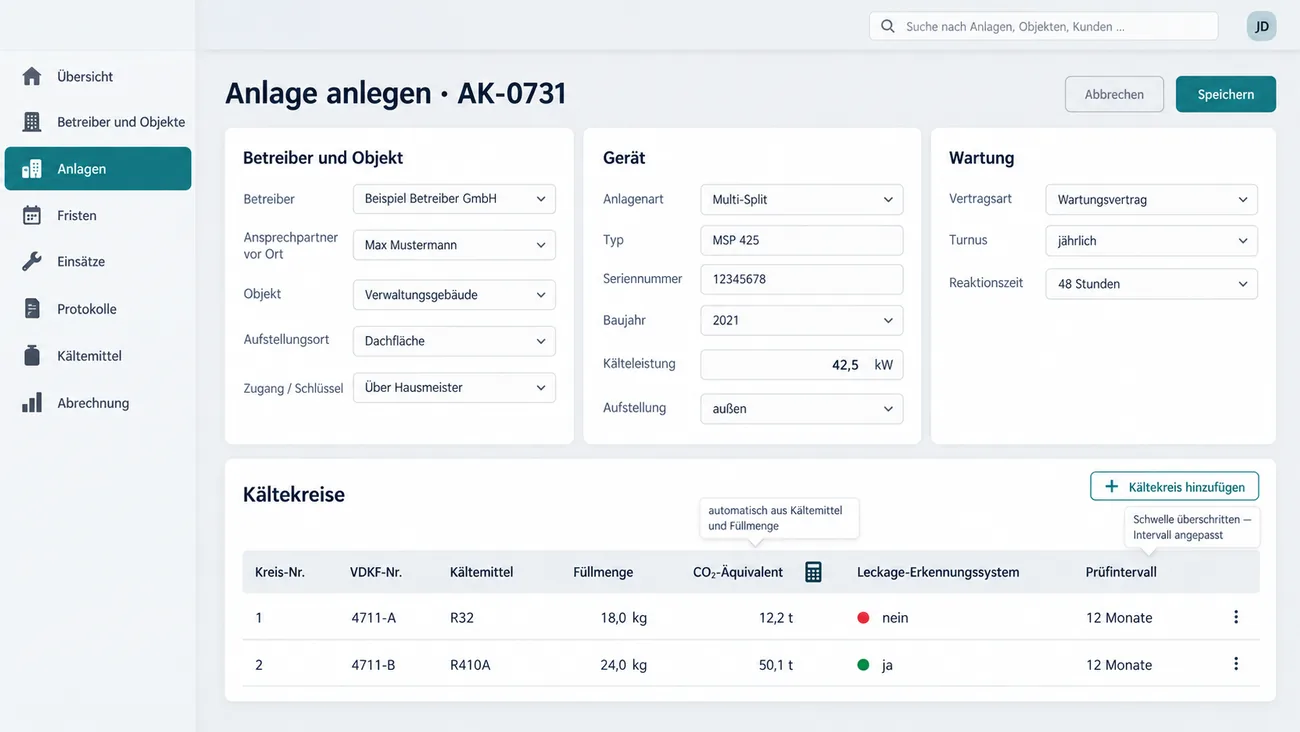Open the Betreiber dropdown
Viewport: 1300px width, 732px height.
454,198
